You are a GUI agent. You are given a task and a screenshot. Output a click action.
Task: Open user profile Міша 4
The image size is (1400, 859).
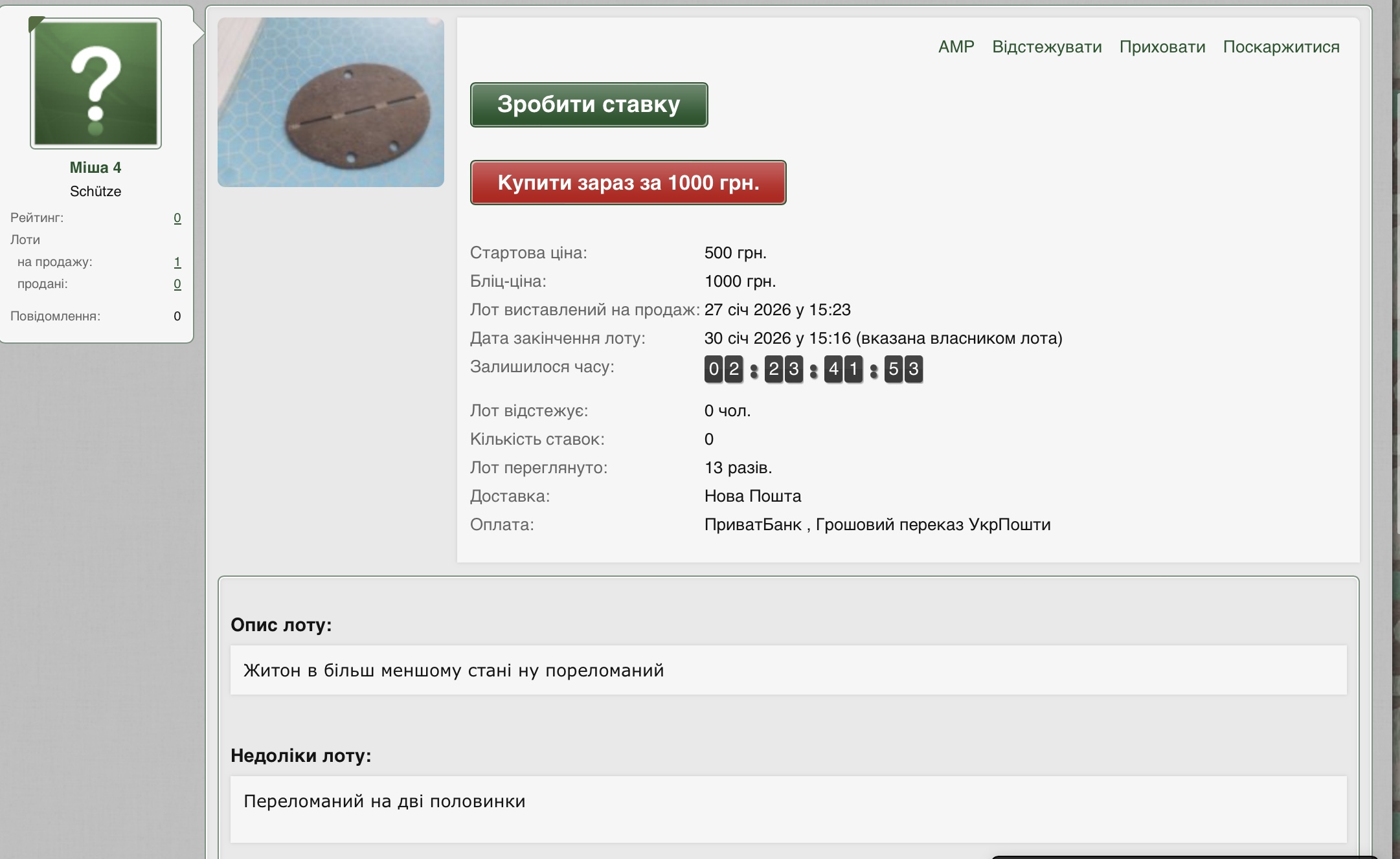(95, 168)
